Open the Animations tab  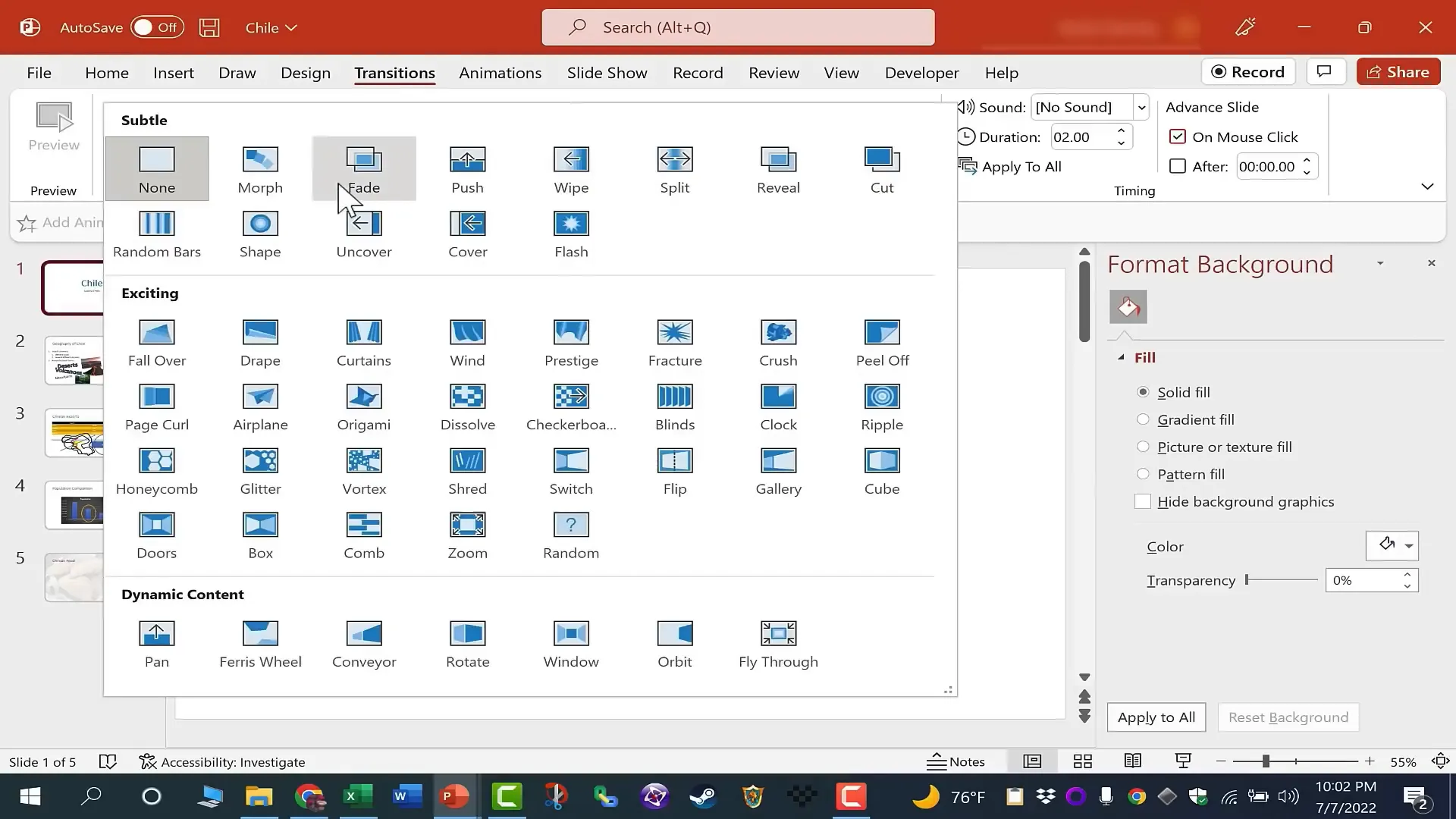(x=500, y=73)
